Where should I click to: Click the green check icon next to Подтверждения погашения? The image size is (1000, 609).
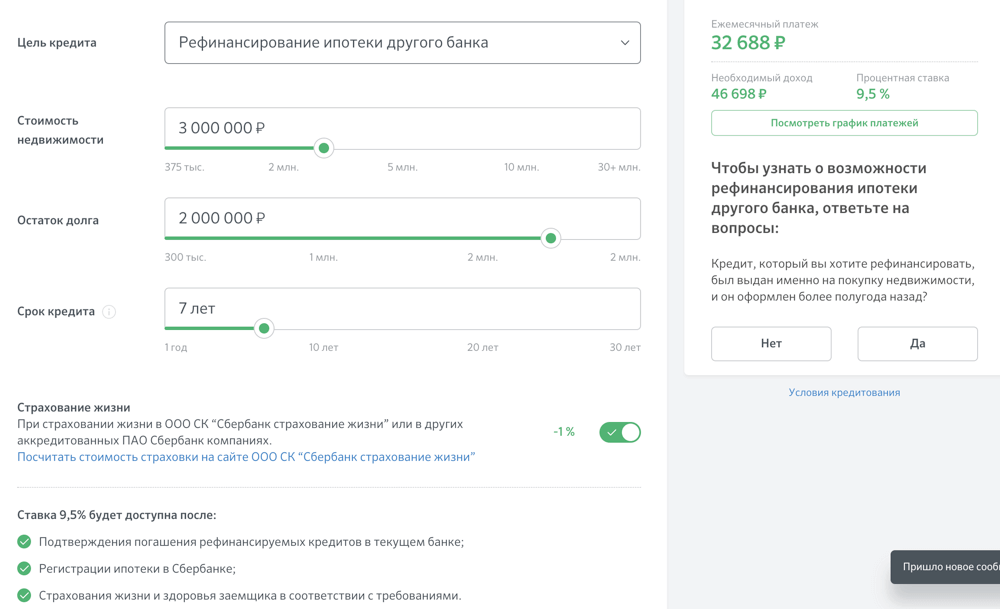[24, 542]
